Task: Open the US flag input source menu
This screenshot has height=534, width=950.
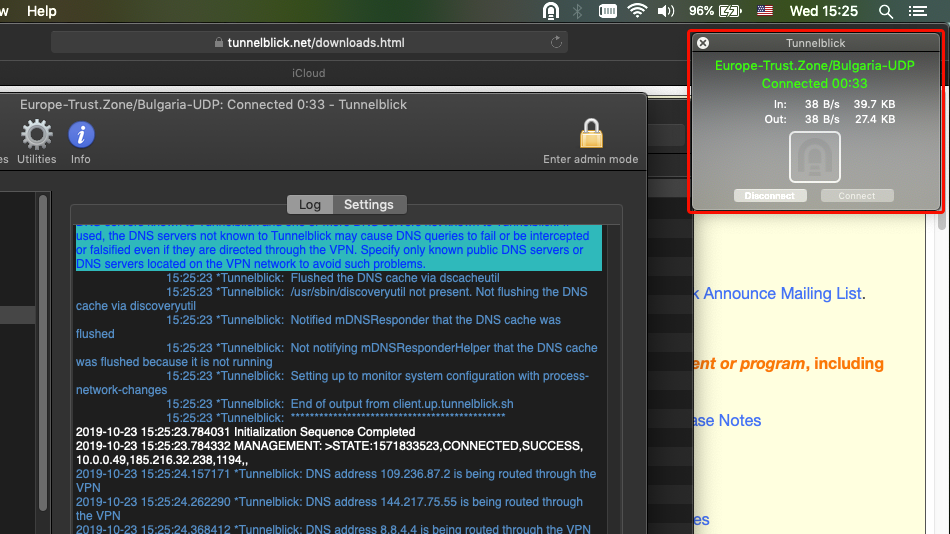Action: 764,11
